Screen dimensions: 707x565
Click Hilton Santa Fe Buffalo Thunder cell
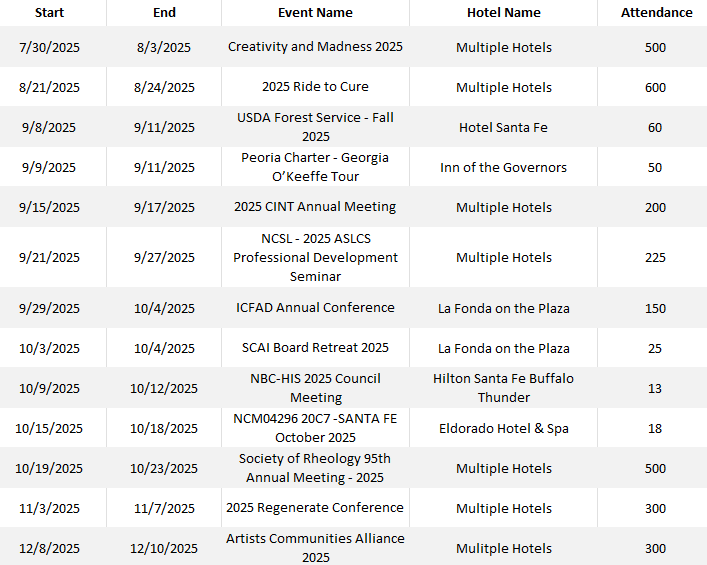pos(503,388)
